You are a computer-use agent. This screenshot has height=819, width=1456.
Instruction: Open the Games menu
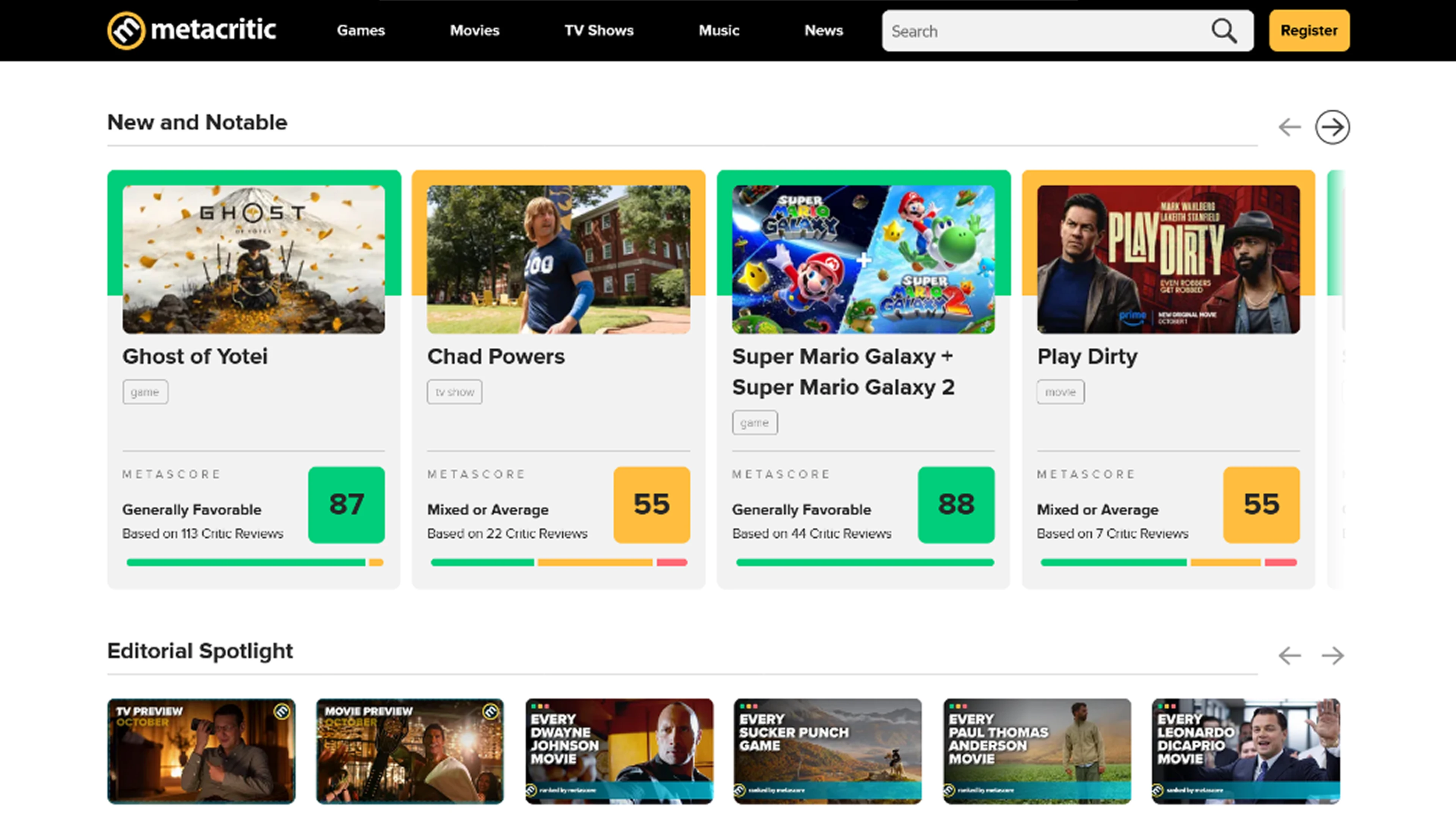tap(361, 30)
